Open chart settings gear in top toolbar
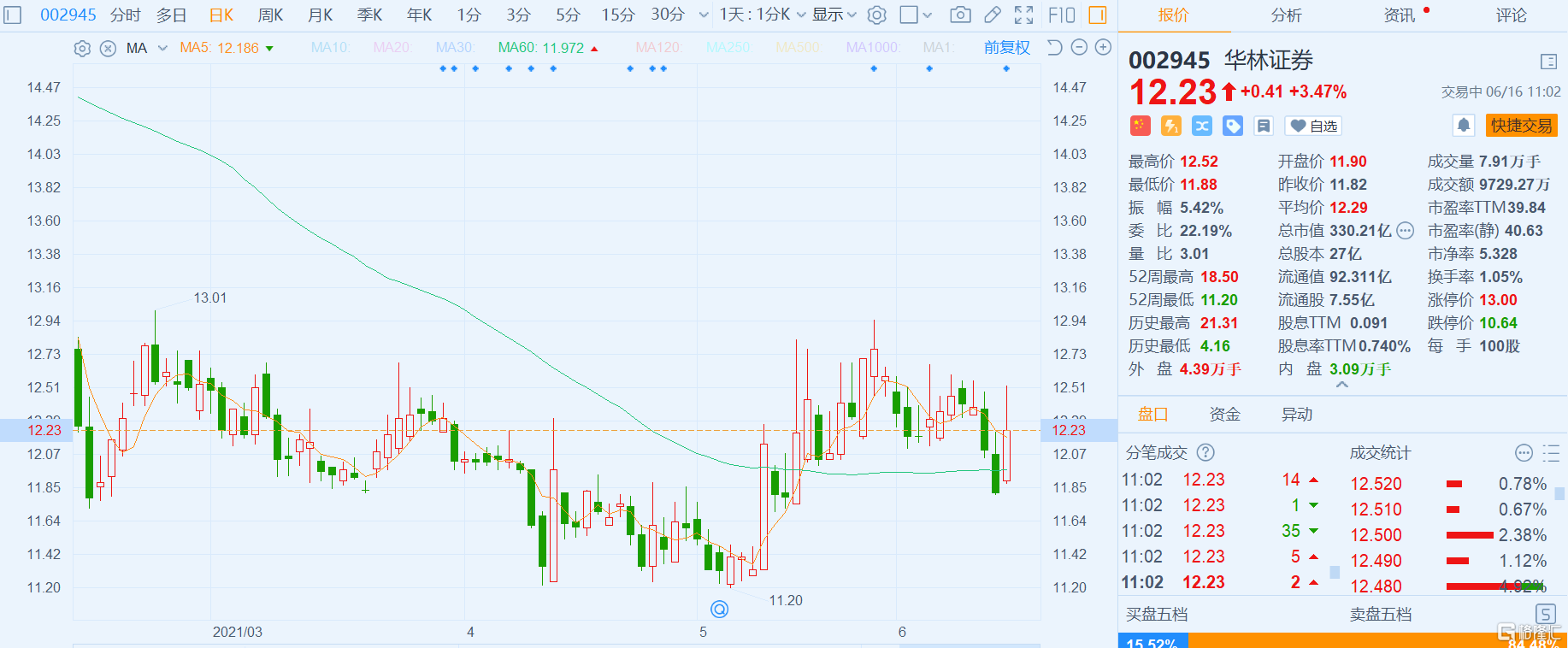This screenshot has height=648, width=1568. click(x=876, y=15)
